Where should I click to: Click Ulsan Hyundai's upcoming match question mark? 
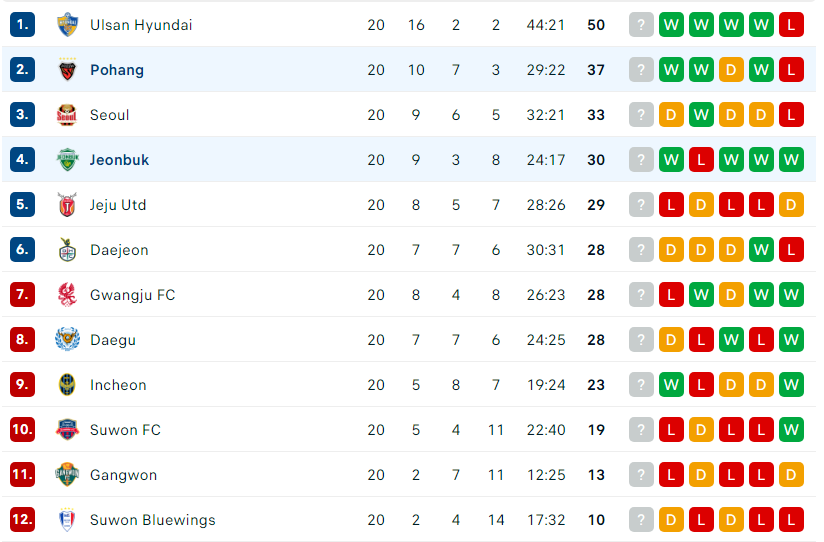pos(641,25)
